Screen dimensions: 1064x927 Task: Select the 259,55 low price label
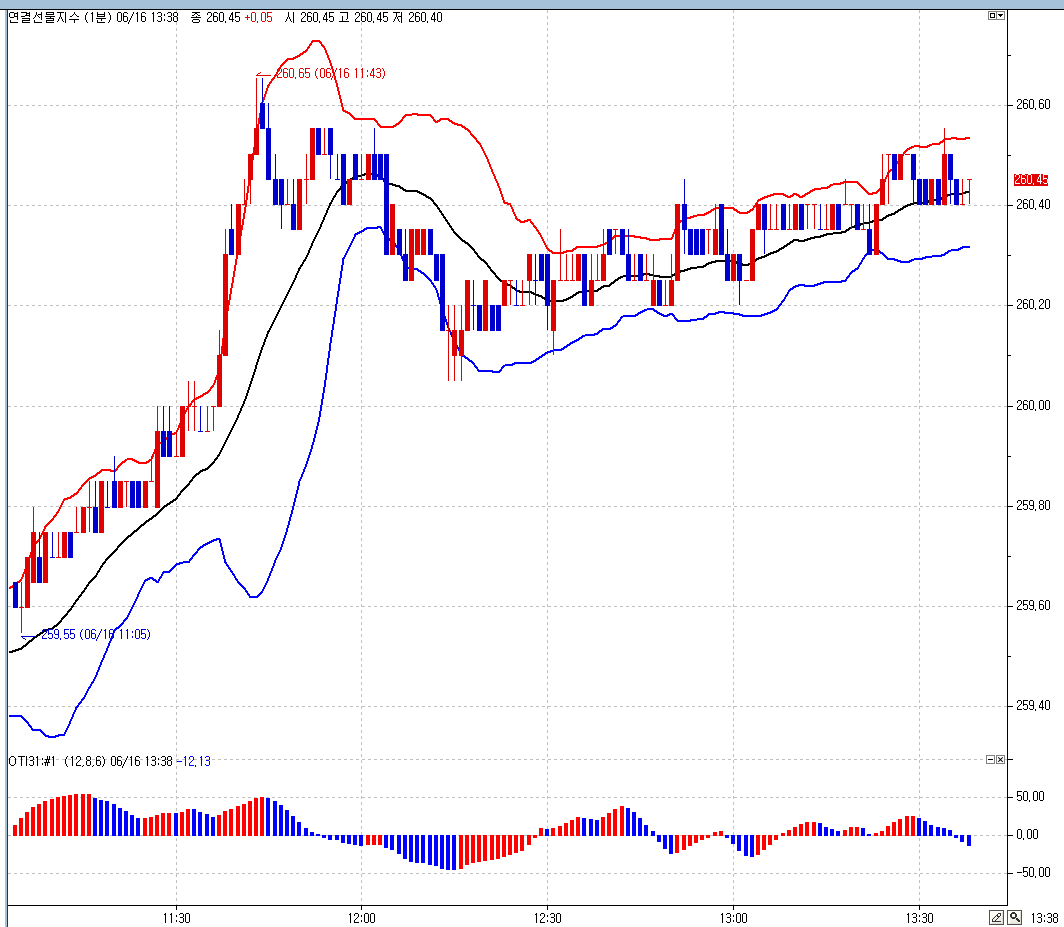pyautogui.click(x=95, y=634)
